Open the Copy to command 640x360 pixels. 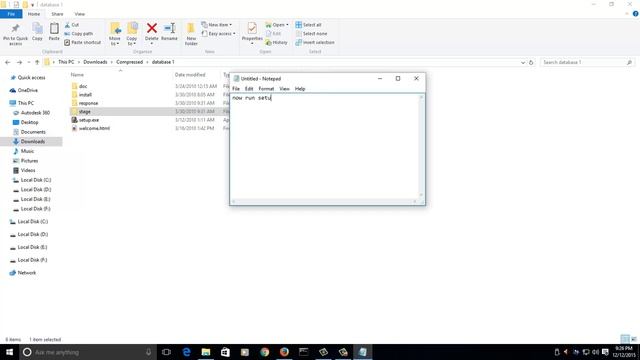(132, 34)
